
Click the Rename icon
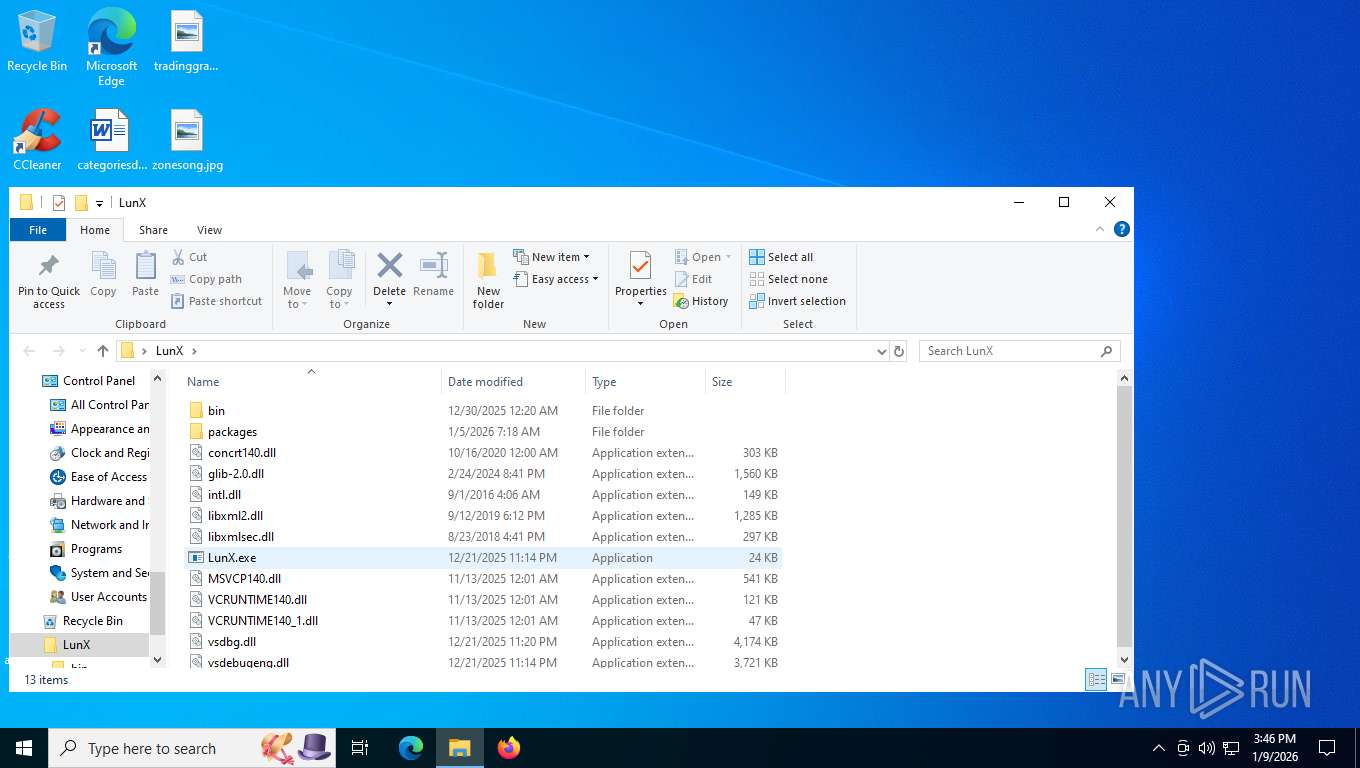point(433,265)
